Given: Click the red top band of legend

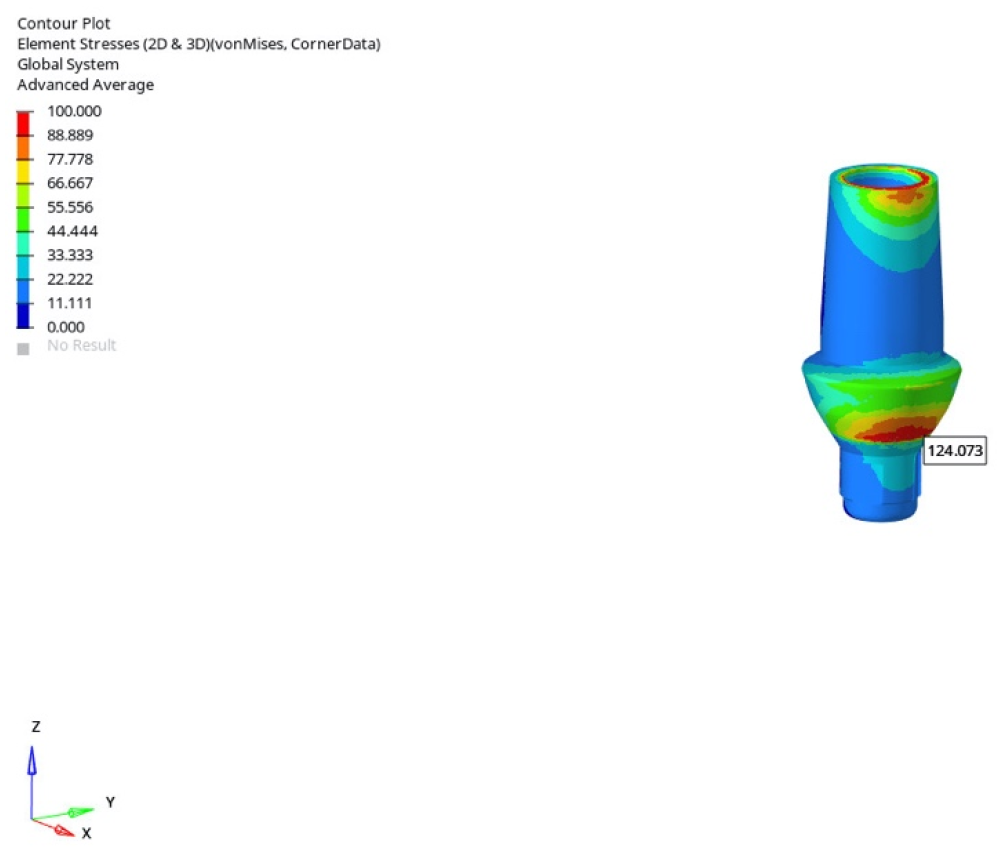Looking at the screenshot, I should tap(23, 124).
